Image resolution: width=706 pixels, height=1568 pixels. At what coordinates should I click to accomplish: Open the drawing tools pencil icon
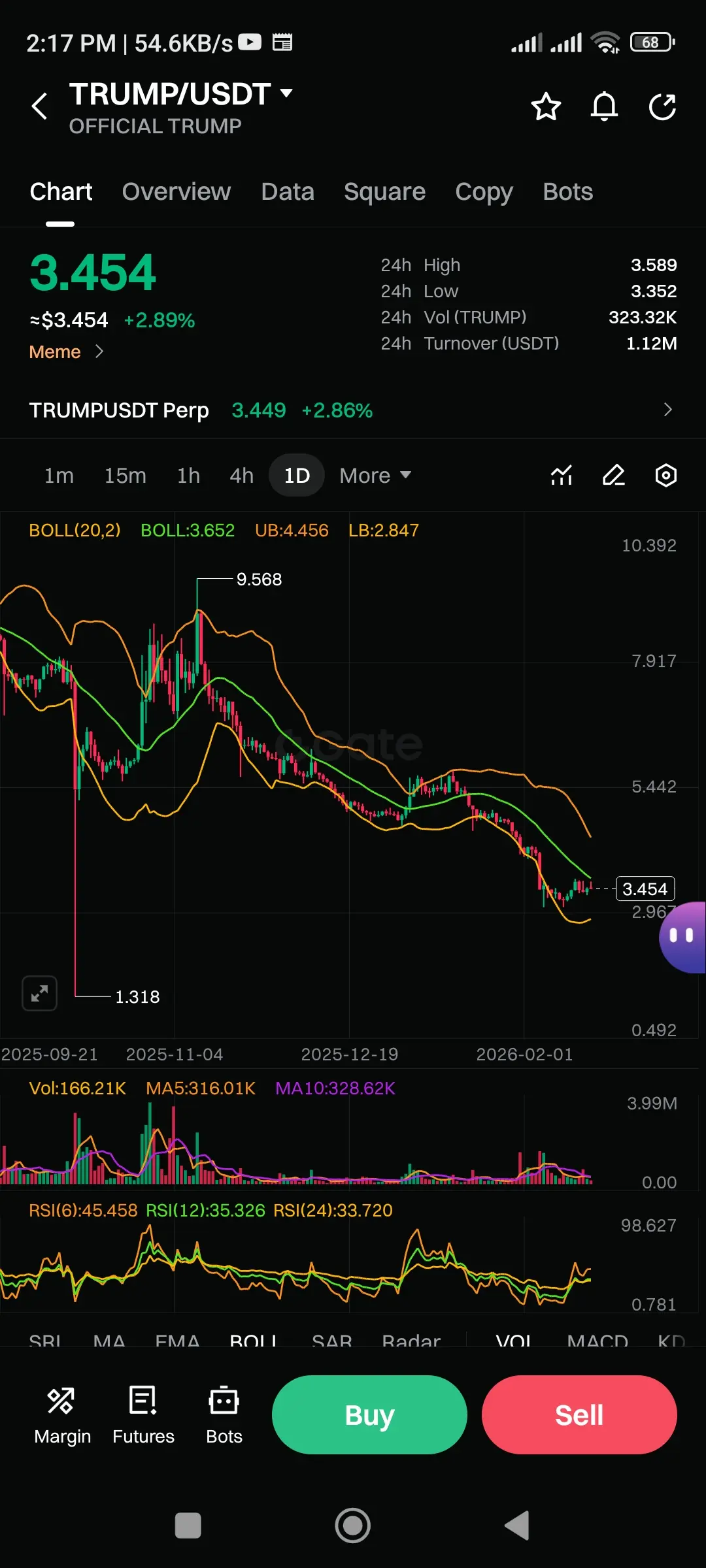tap(613, 475)
